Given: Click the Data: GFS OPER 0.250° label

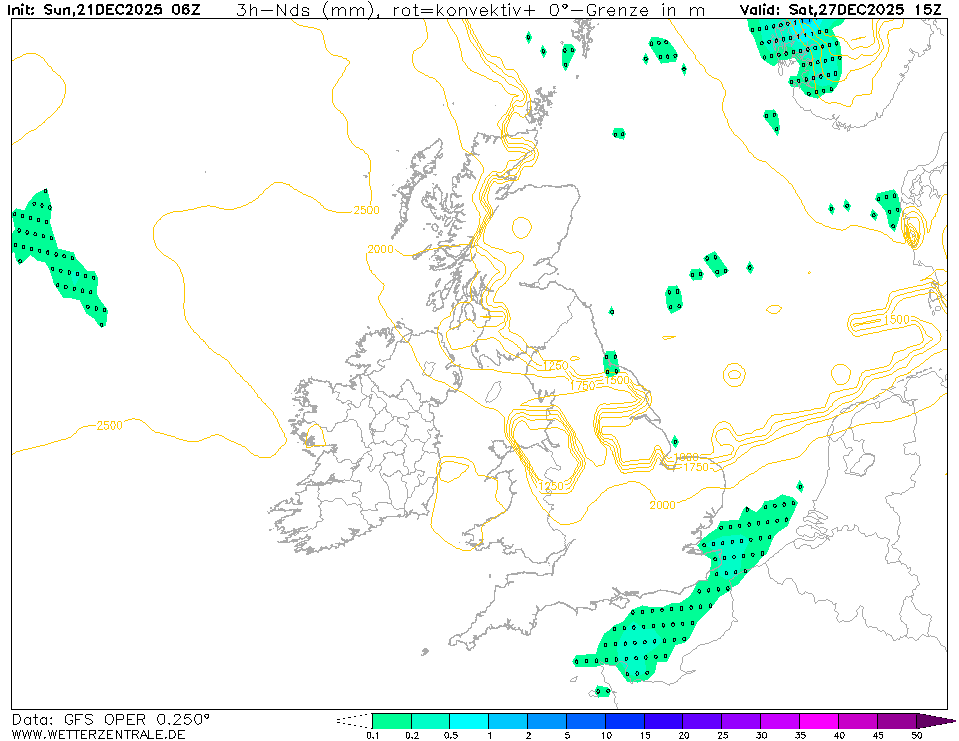Looking at the screenshot, I should pyautogui.click(x=111, y=719).
